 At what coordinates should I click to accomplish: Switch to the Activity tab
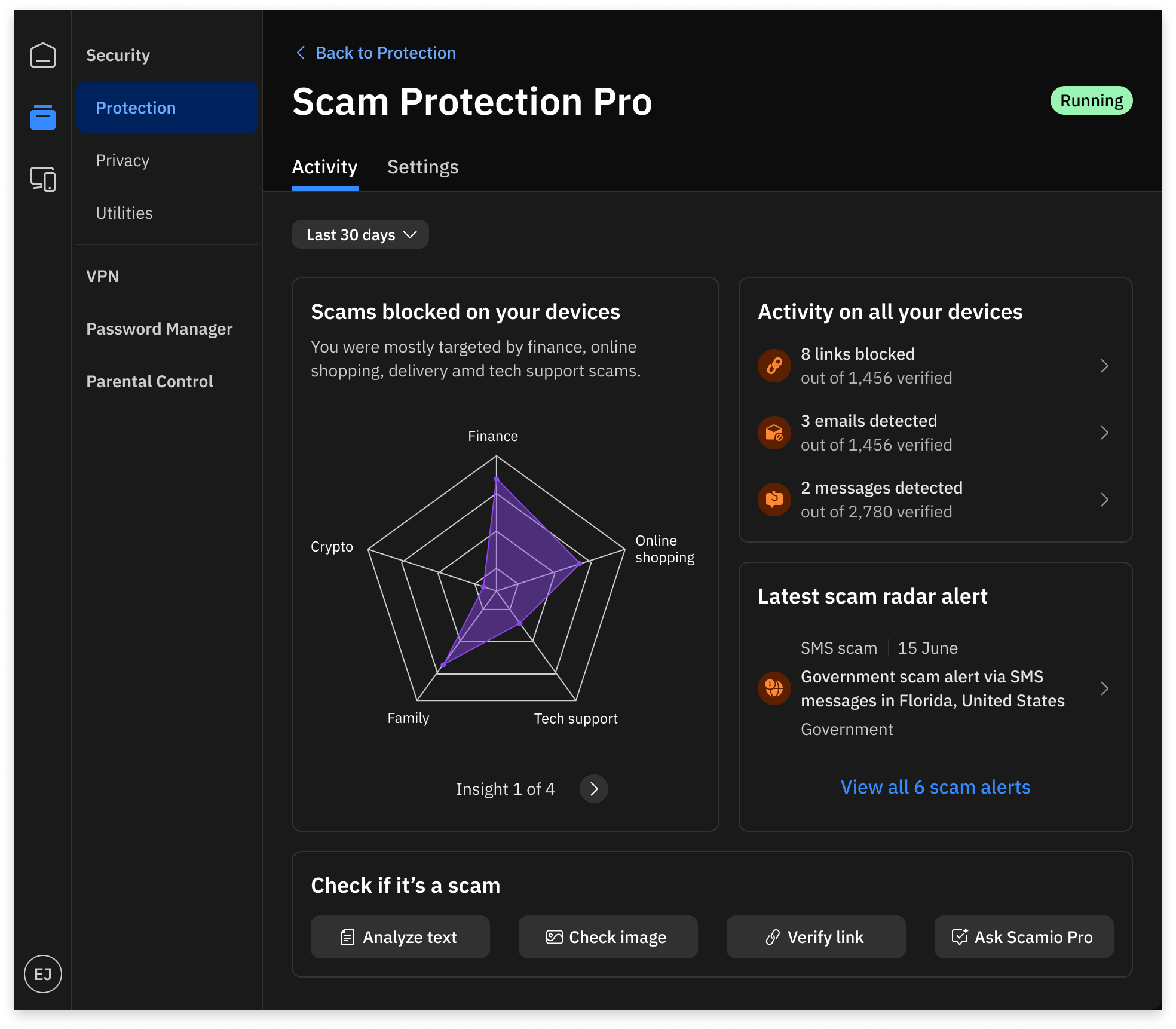(x=324, y=167)
